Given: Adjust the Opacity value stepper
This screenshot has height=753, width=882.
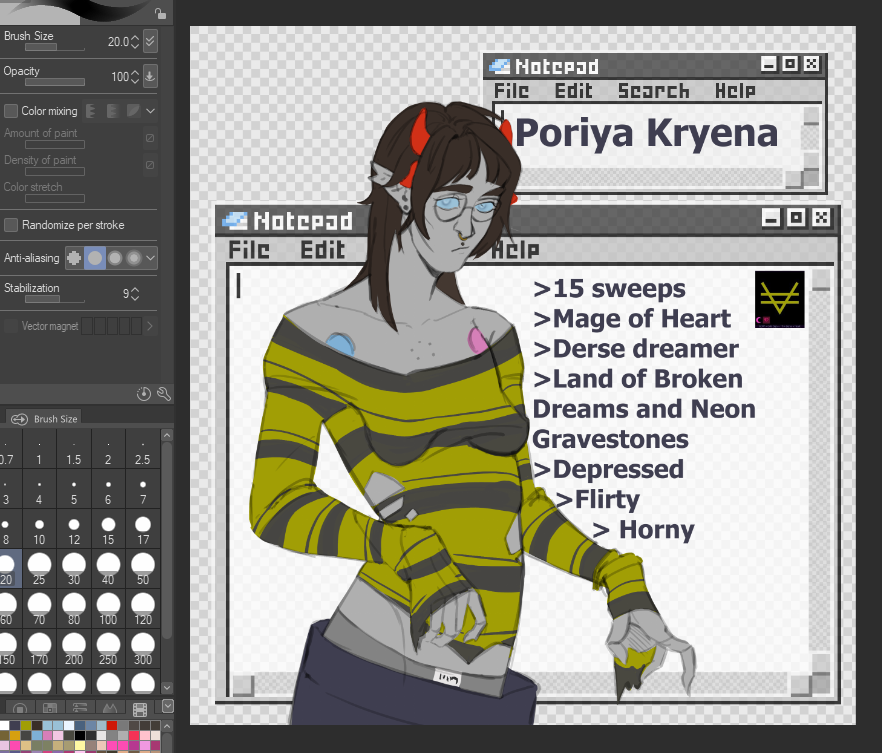Looking at the screenshot, I should click(x=135, y=76).
